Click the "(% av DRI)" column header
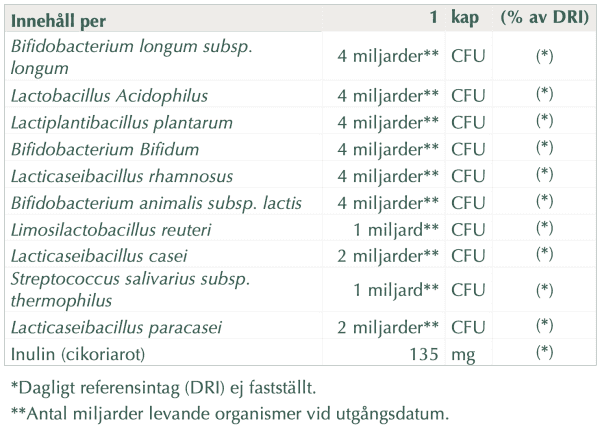600x430 pixels. pos(544,19)
